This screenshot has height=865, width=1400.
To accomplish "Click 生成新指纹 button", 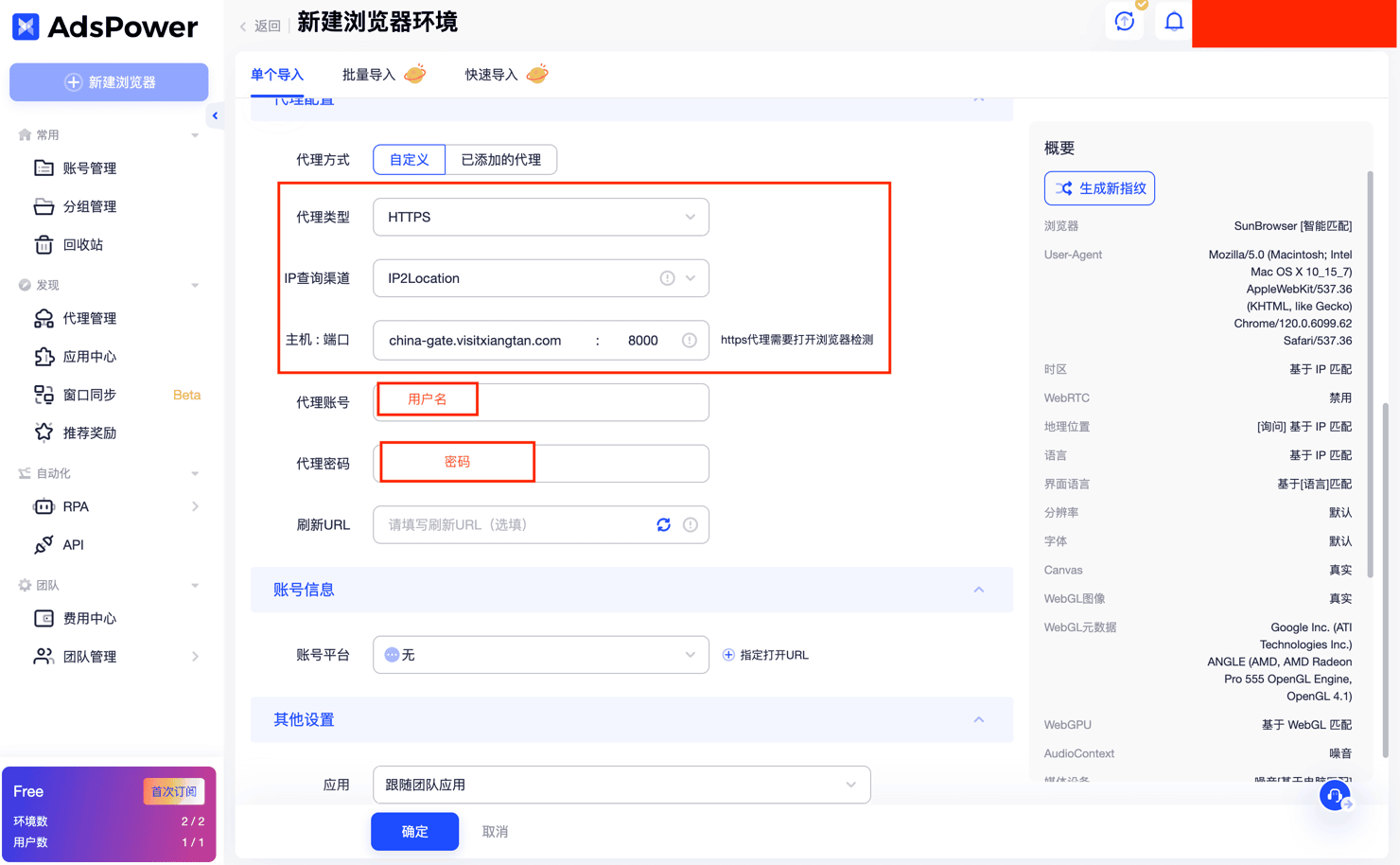I will (1099, 188).
